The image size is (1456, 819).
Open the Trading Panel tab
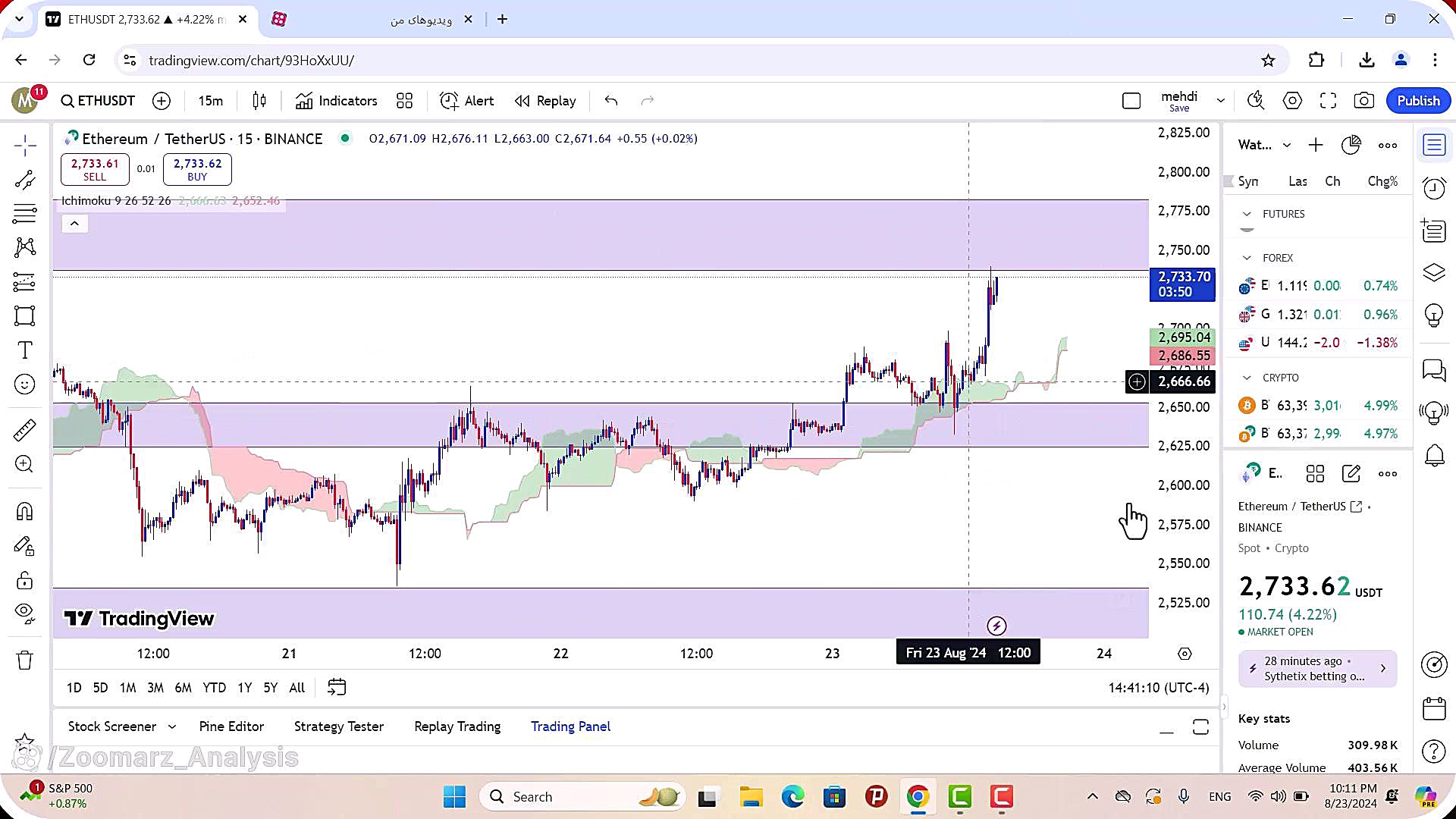click(570, 726)
